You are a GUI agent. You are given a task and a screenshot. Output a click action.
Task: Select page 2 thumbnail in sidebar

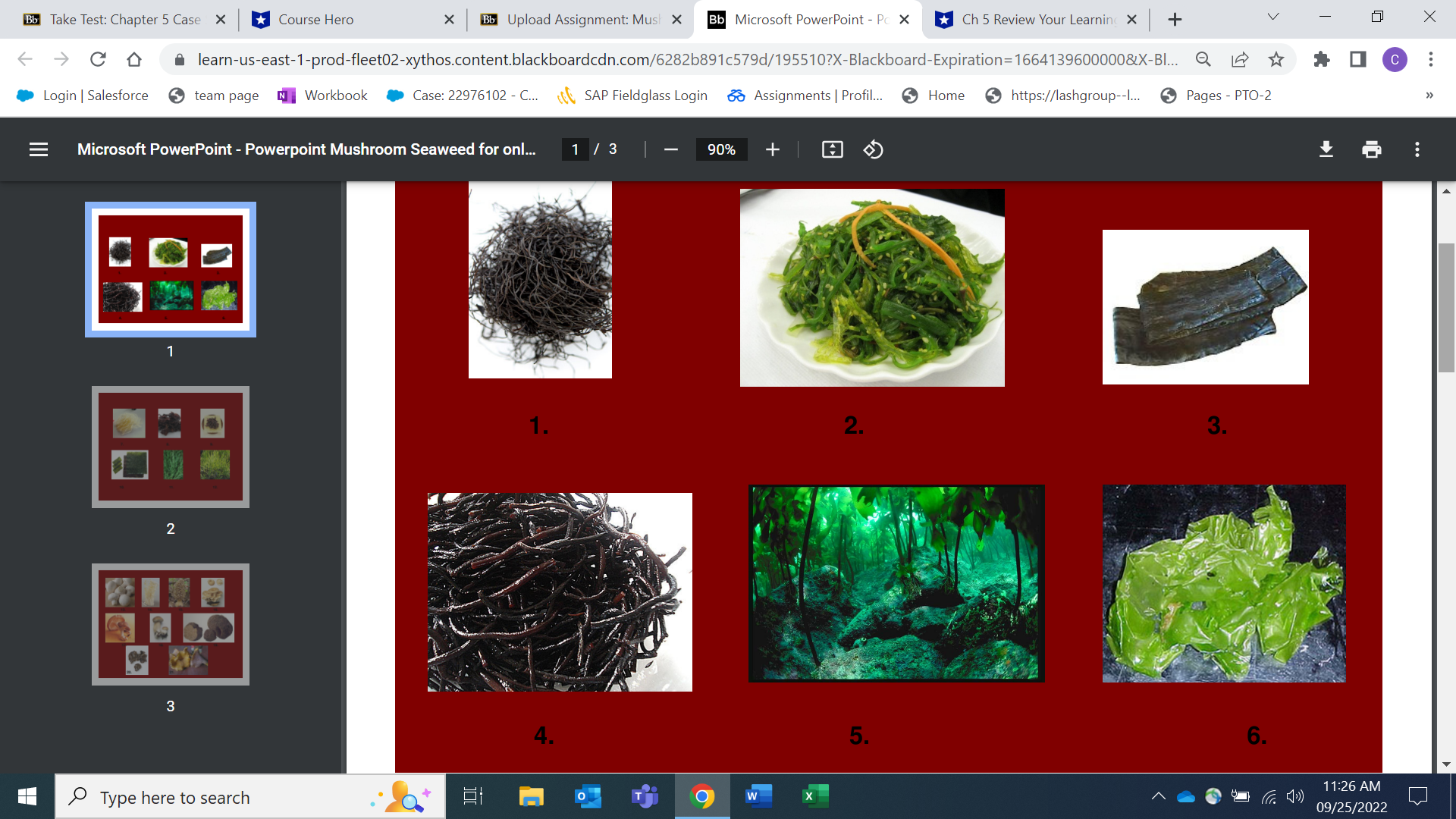tap(171, 447)
